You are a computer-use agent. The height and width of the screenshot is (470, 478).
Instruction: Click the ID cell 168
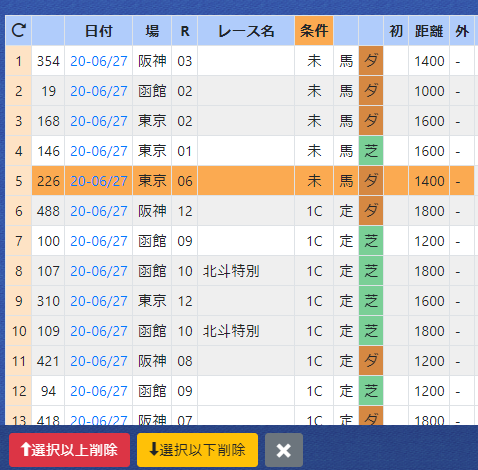48,121
